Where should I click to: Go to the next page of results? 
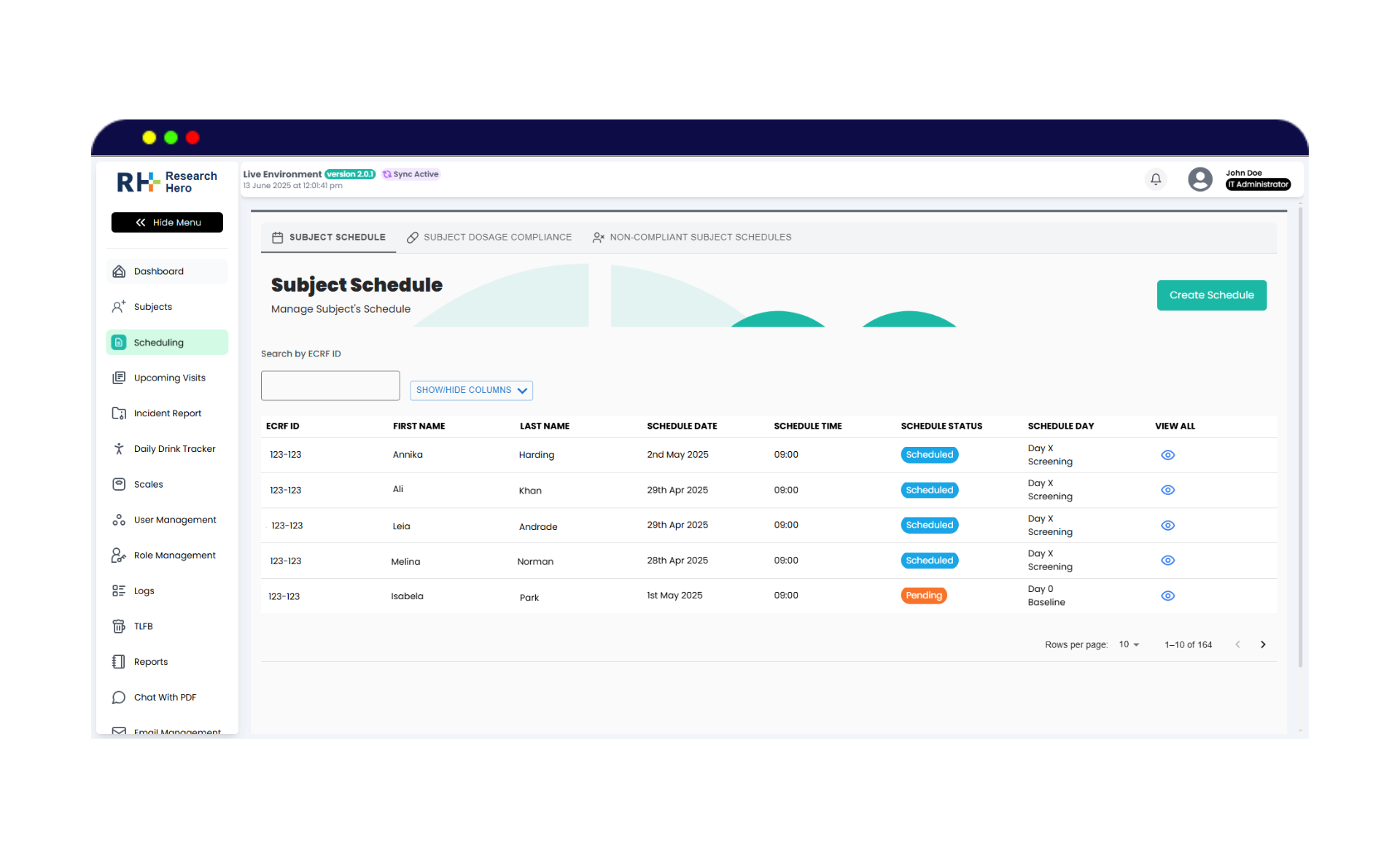1263,644
